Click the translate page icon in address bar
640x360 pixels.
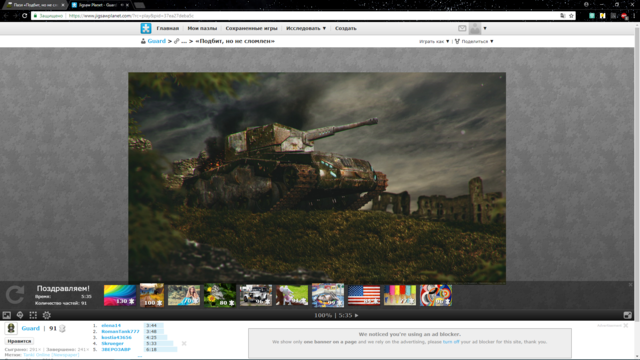click(x=563, y=16)
